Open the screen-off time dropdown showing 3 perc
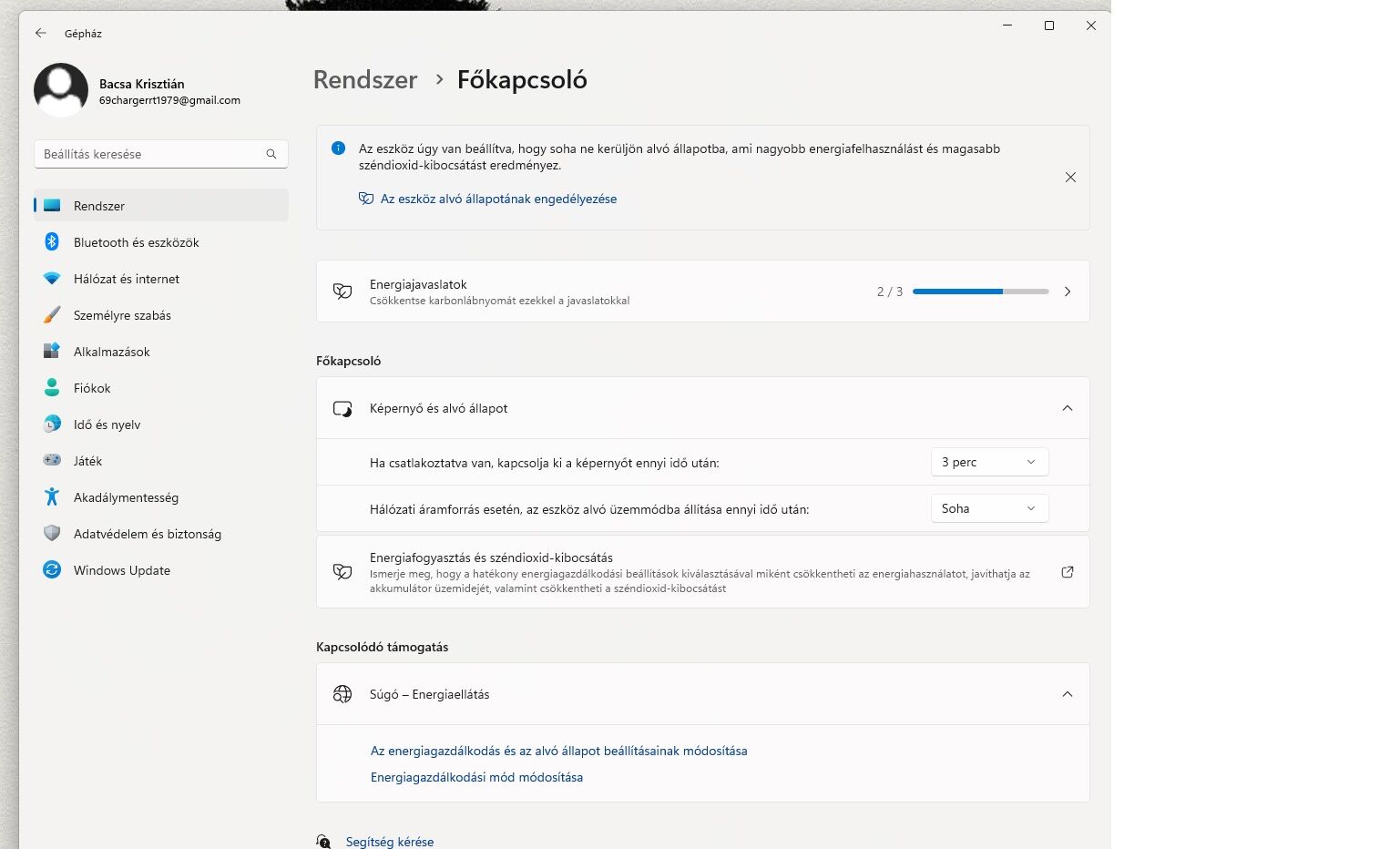1400x849 pixels. (x=989, y=462)
